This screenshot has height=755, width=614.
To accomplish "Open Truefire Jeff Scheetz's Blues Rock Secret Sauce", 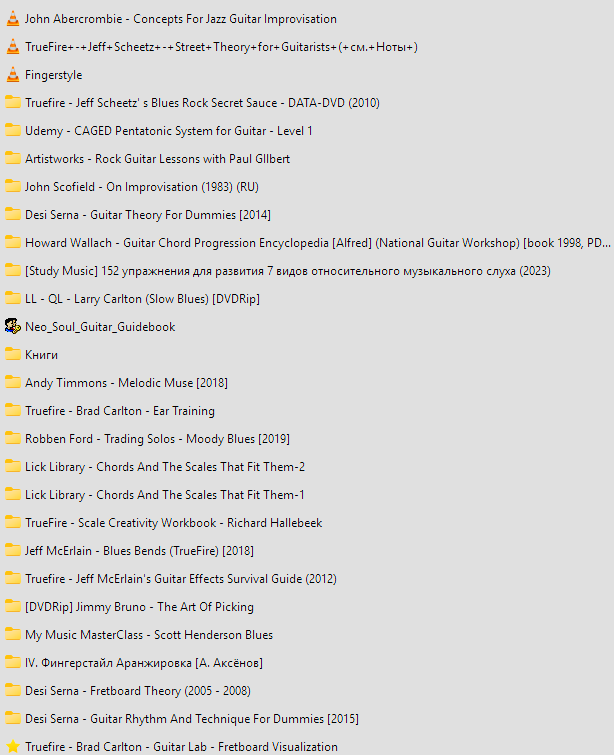I will (x=202, y=103).
